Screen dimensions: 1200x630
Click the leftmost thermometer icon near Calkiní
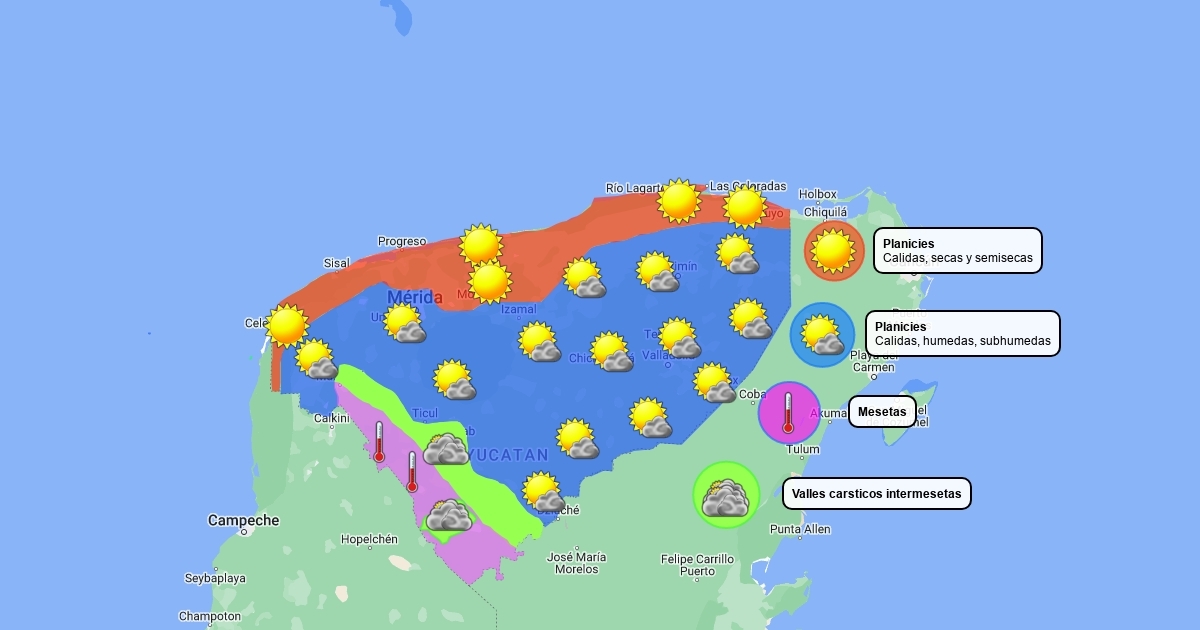[x=379, y=441]
